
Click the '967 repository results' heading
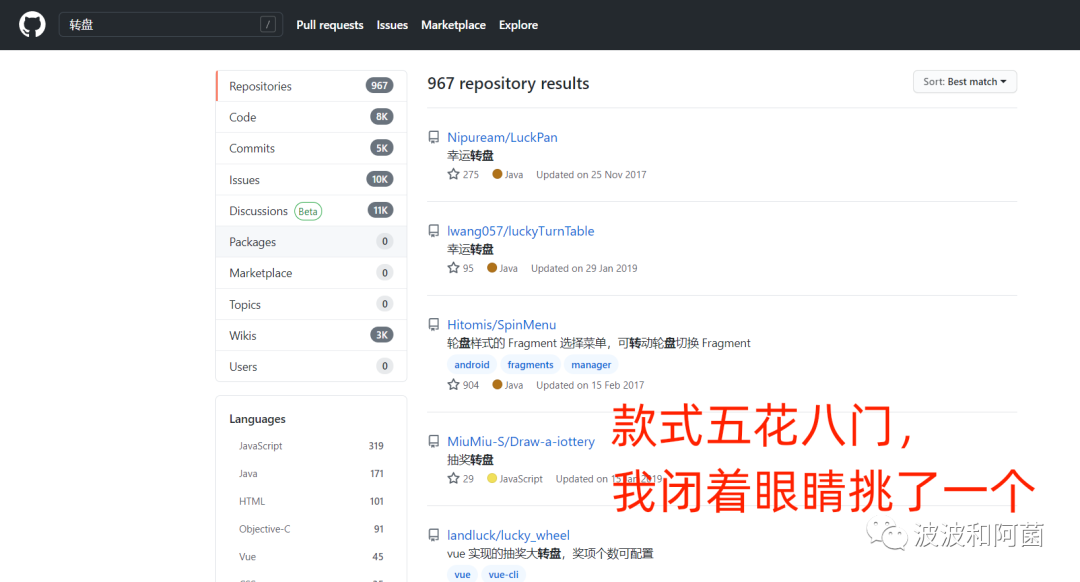coord(508,83)
